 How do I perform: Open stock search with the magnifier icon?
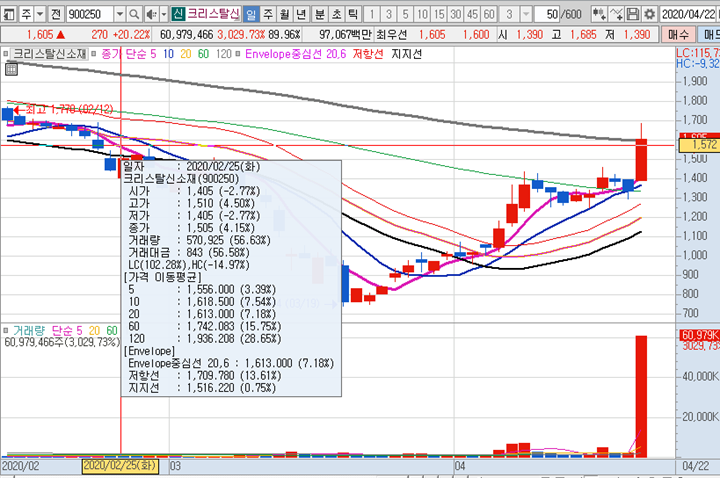[x=134, y=15]
